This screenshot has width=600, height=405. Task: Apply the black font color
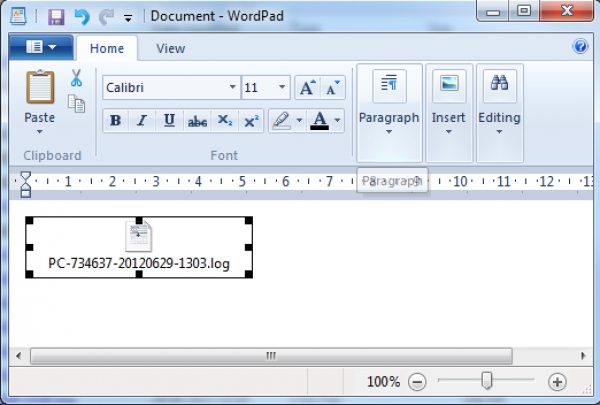click(x=319, y=121)
